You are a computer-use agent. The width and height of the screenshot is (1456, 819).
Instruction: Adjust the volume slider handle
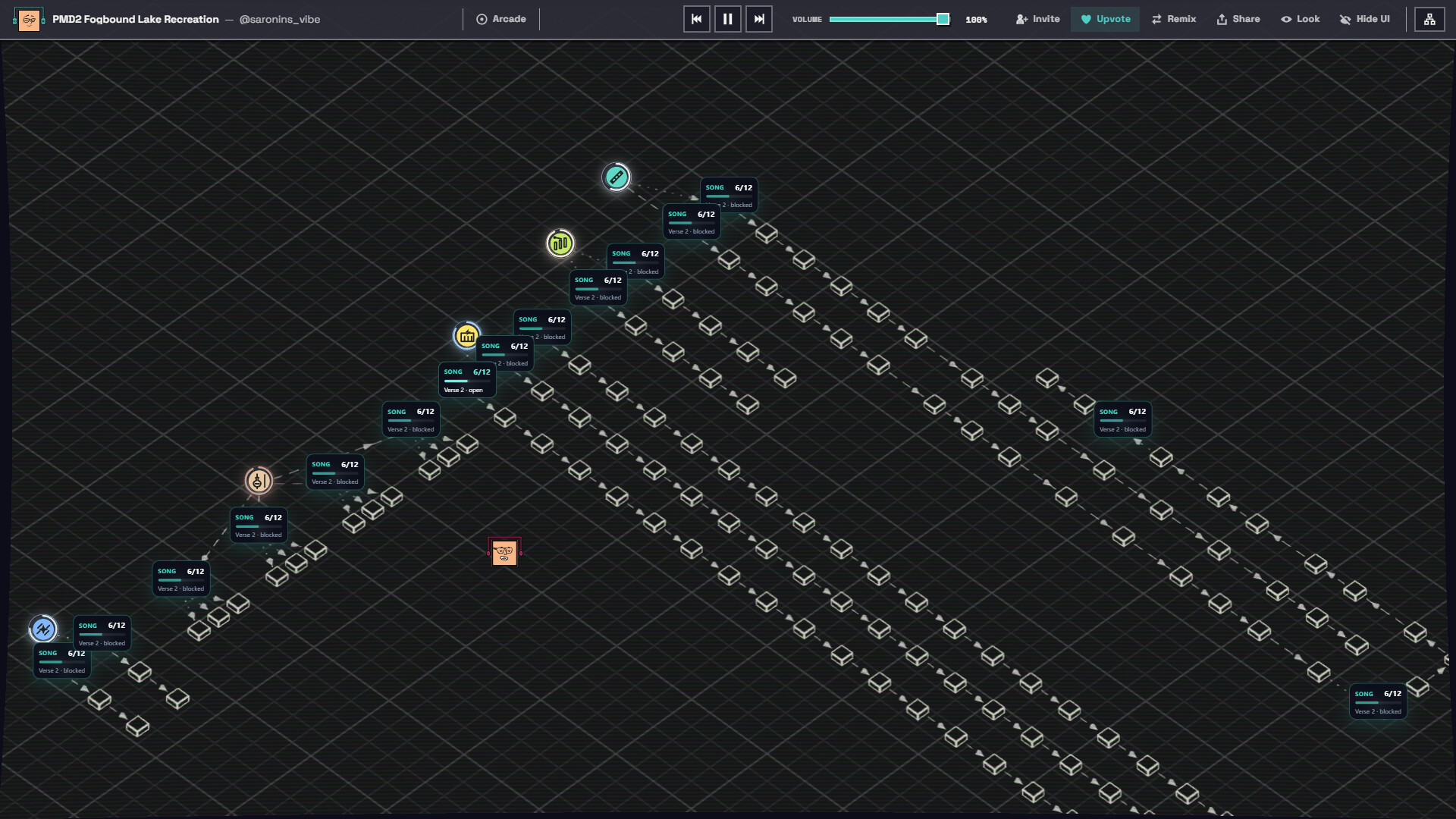943,19
